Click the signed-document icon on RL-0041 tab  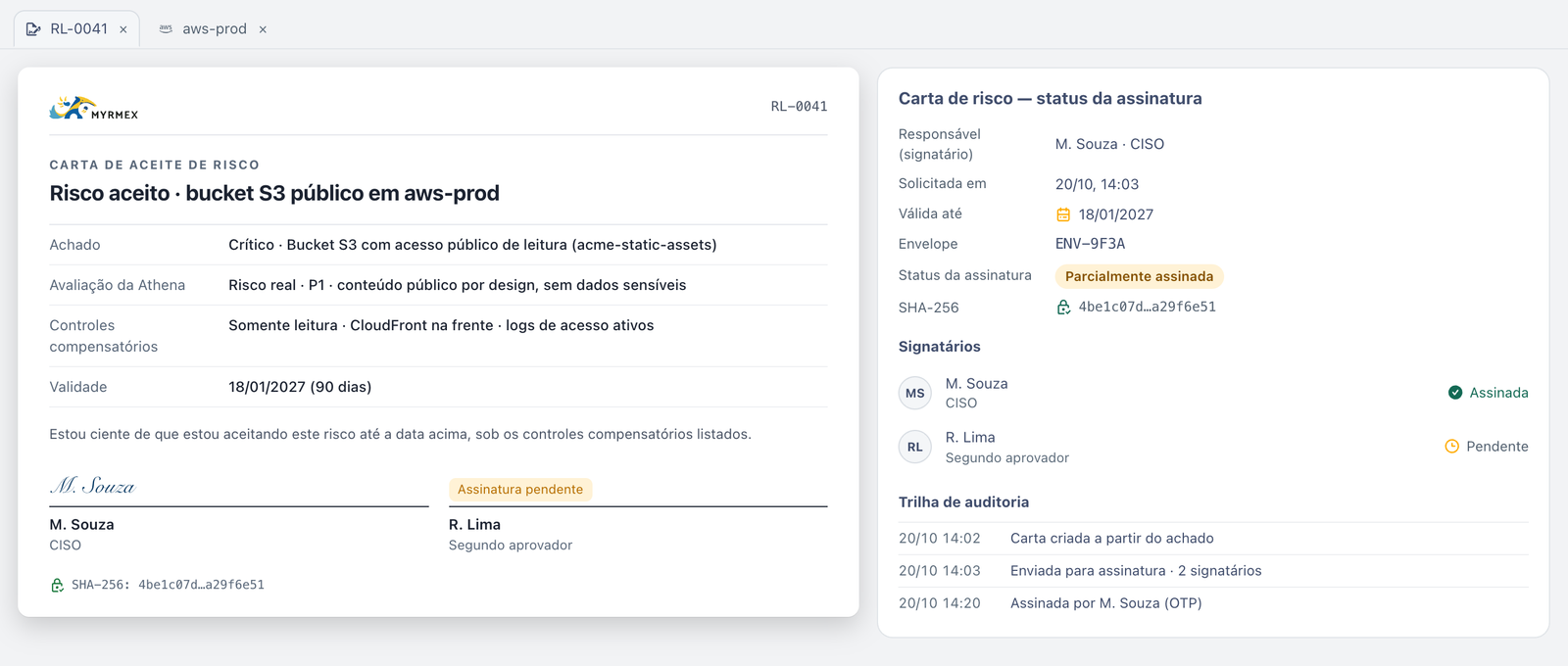(x=33, y=29)
